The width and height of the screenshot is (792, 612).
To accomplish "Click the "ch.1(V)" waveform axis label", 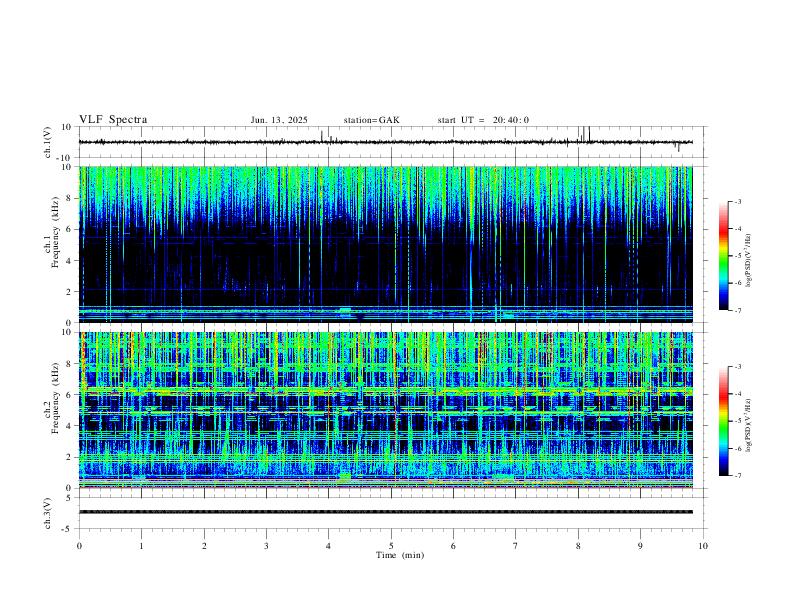I will point(48,142).
